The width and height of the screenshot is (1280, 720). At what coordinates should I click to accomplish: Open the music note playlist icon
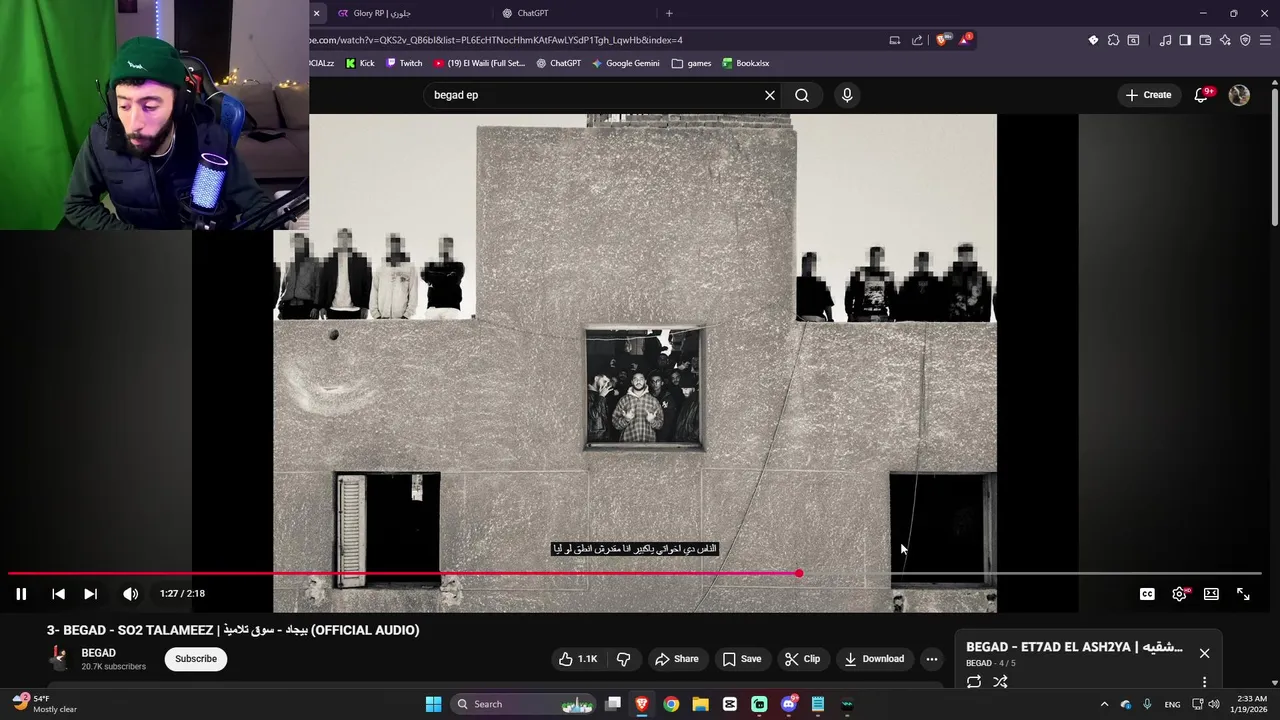(x=1165, y=40)
